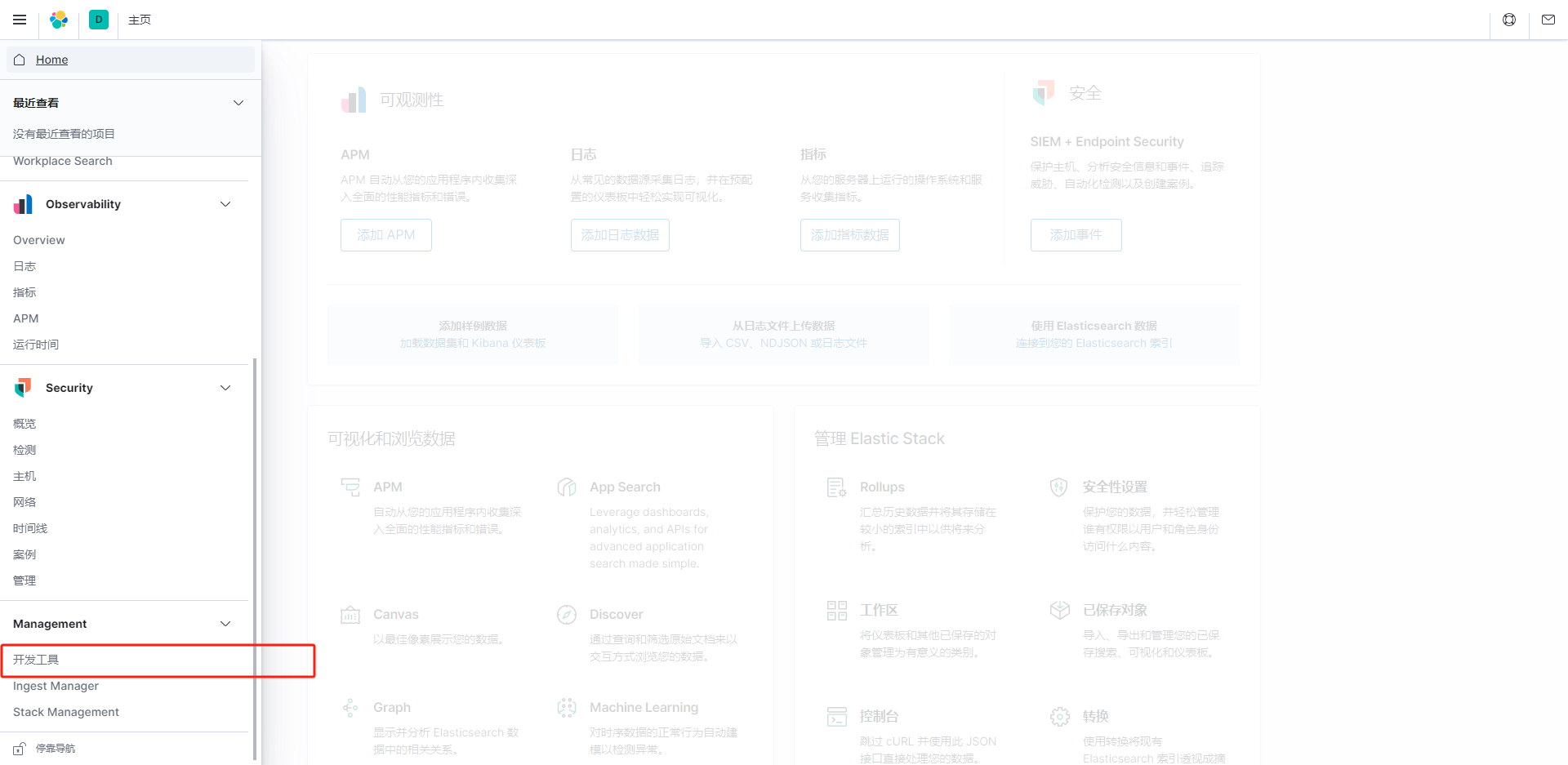Click 停靠导航 to dock navigation

click(x=56, y=748)
